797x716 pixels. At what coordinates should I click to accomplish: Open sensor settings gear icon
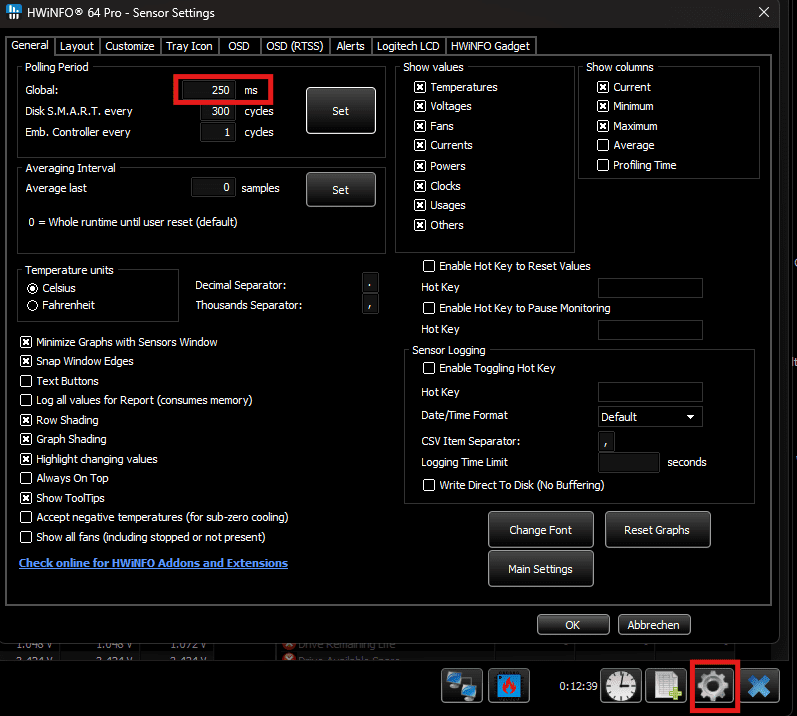(713, 686)
